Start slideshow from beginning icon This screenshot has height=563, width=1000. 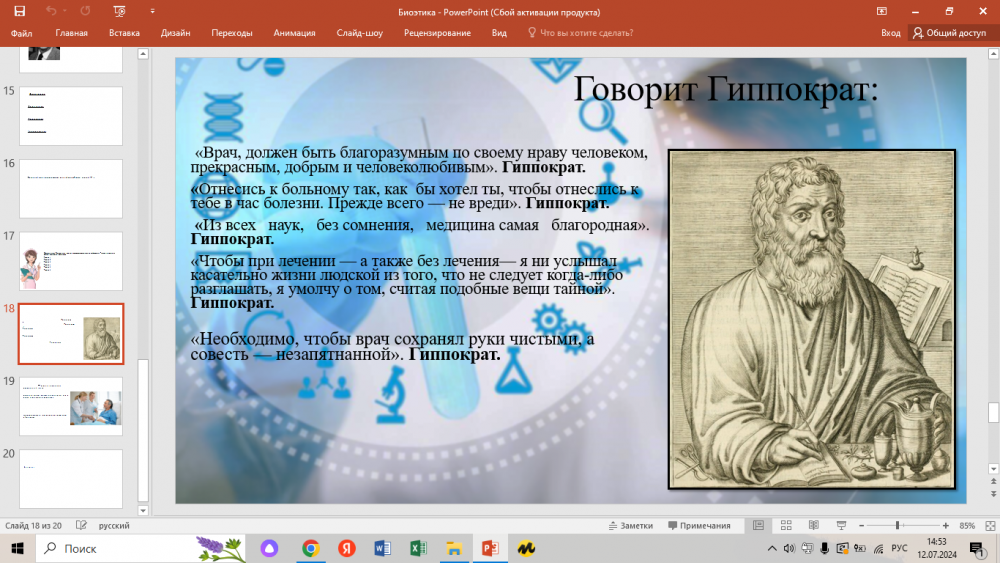119,11
